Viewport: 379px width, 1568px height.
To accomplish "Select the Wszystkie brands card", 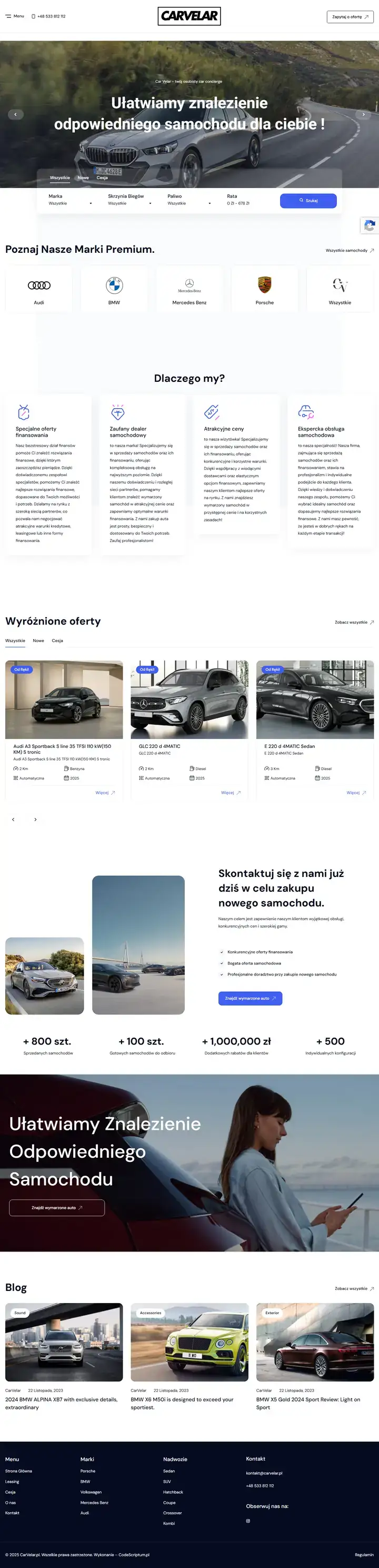I will [x=340, y=289].
